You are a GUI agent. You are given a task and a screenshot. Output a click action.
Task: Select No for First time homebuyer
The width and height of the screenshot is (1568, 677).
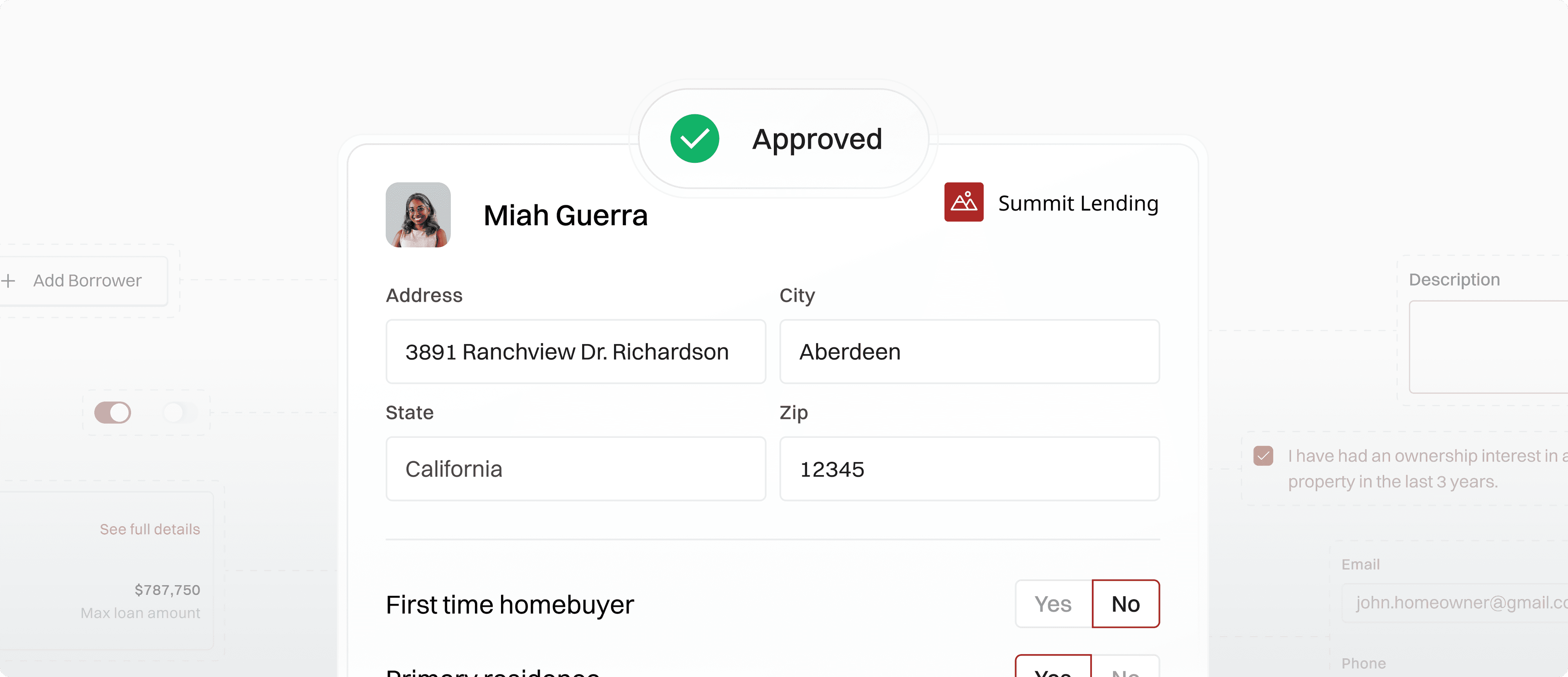1125,604
